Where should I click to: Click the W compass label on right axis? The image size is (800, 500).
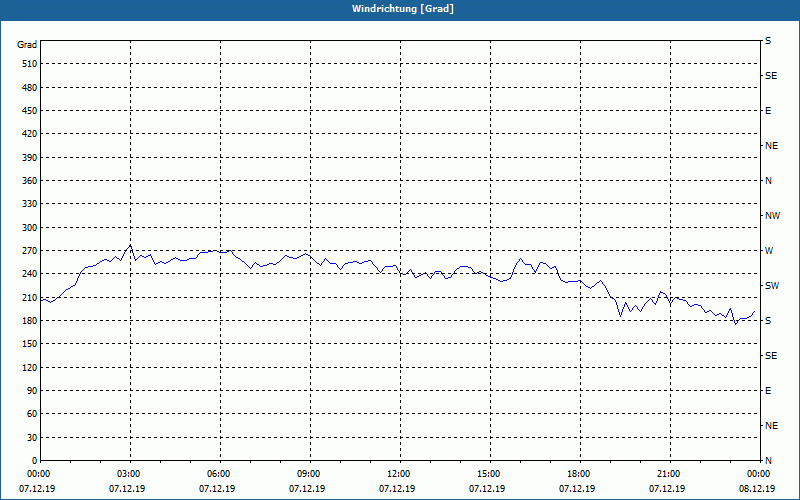coord(769,251)
